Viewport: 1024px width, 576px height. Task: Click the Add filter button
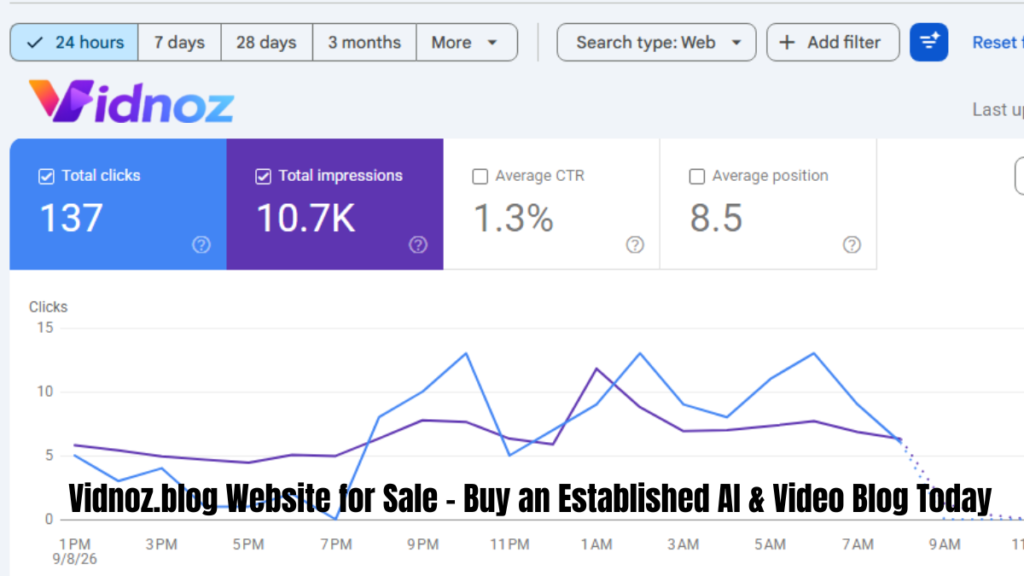[x=833, y=42]
